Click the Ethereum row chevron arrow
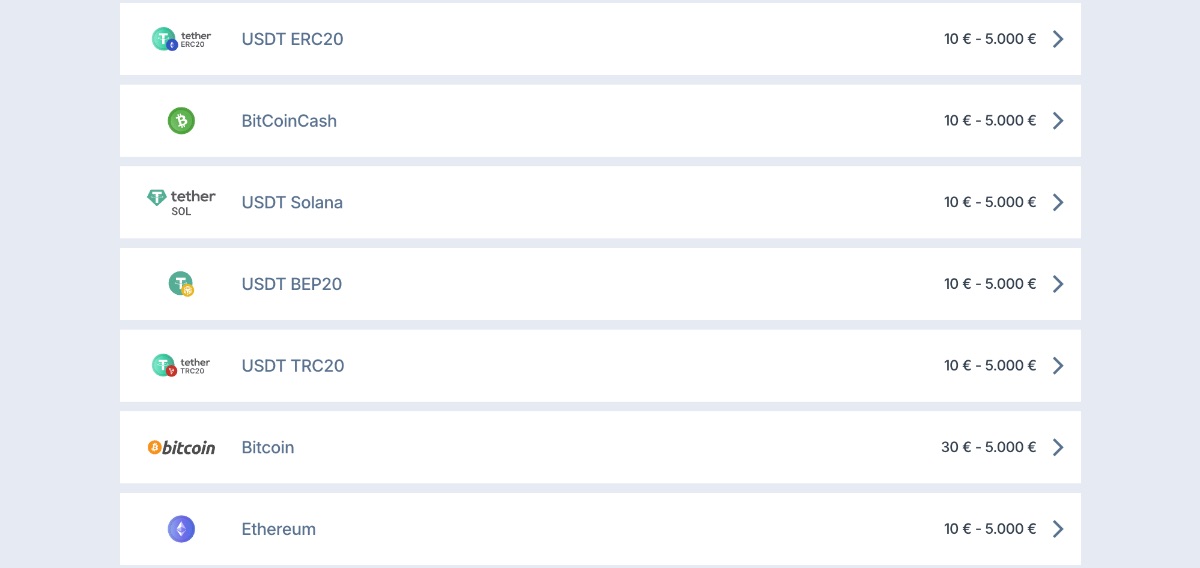The height and width of the screenshot is (568, 1200). [x=1058, y=529]
